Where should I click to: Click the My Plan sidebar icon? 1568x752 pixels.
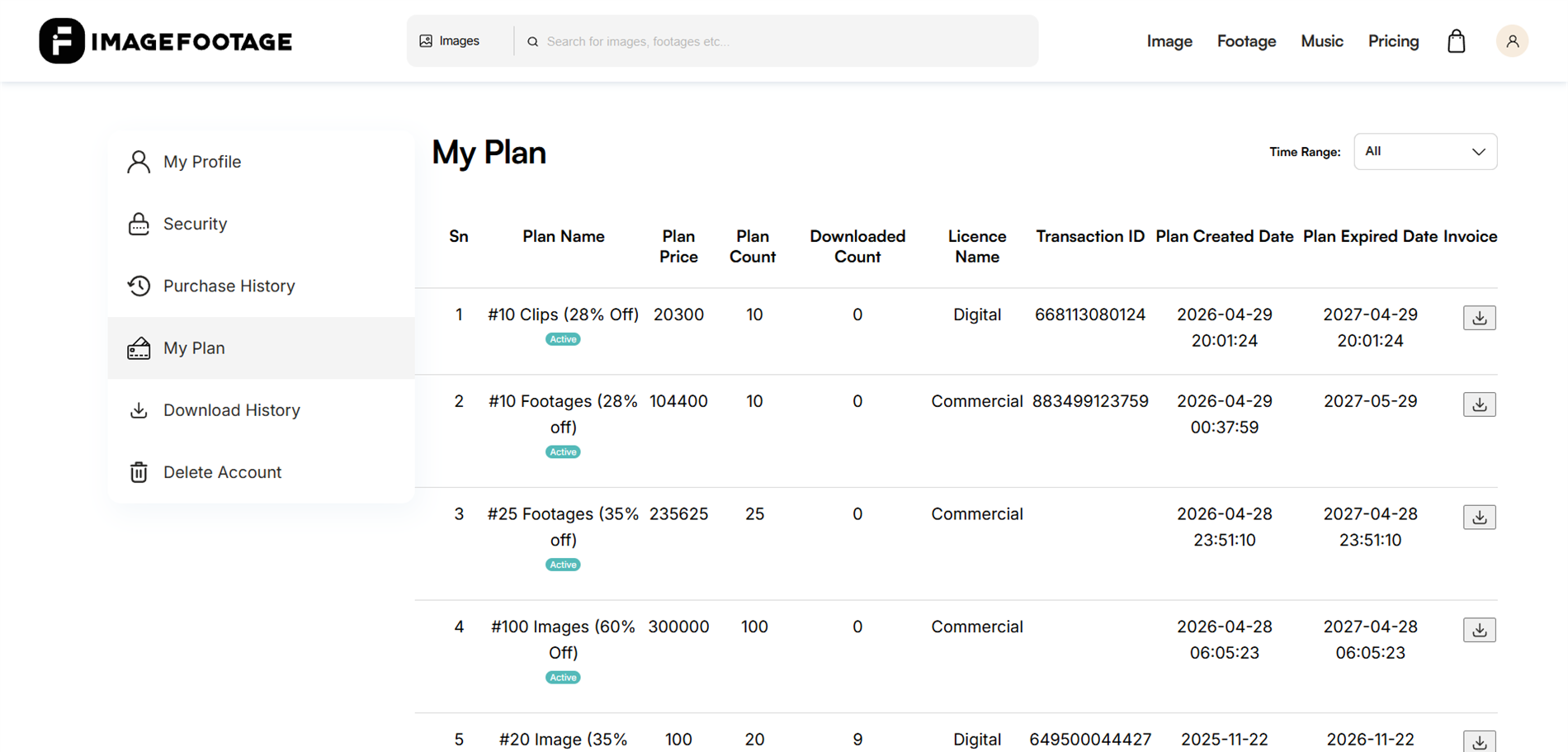[x=139, y=348]
